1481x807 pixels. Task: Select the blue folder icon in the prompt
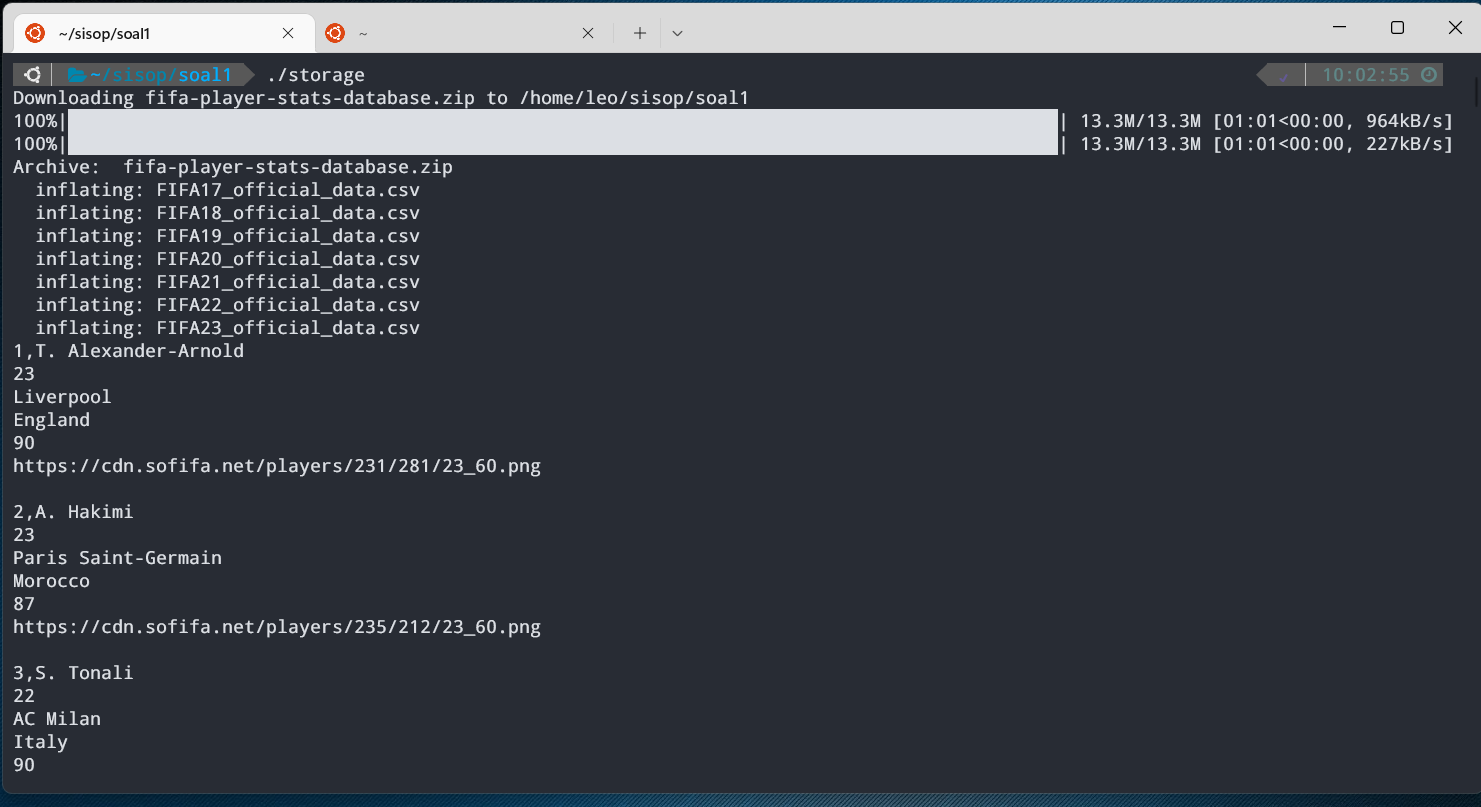pyautogui.click(x=75, y=74)
